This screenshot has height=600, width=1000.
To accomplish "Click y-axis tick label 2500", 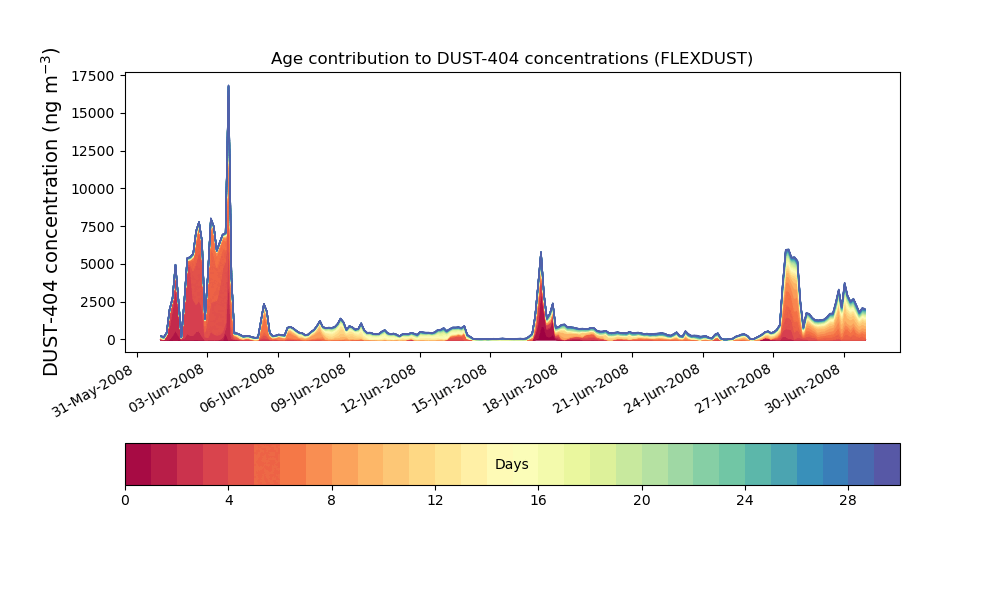I will click(97, 302).
